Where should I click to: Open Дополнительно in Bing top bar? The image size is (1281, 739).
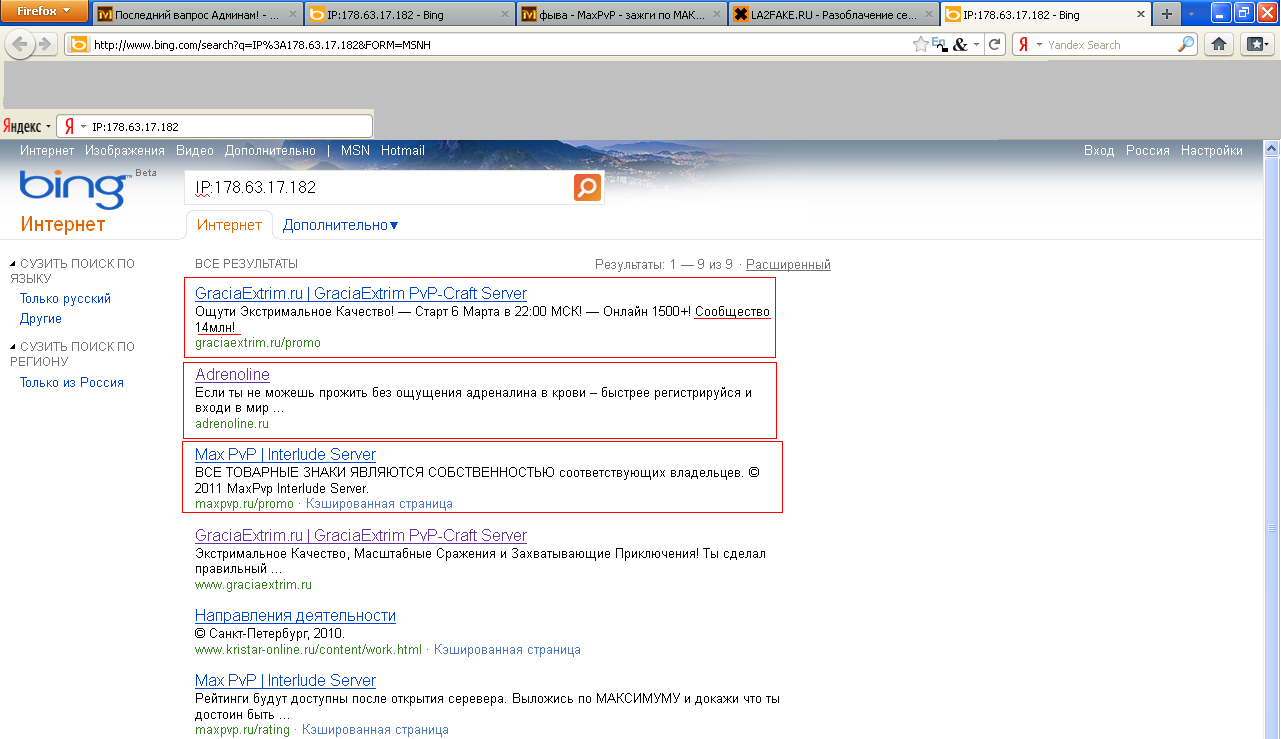(270, 151)
